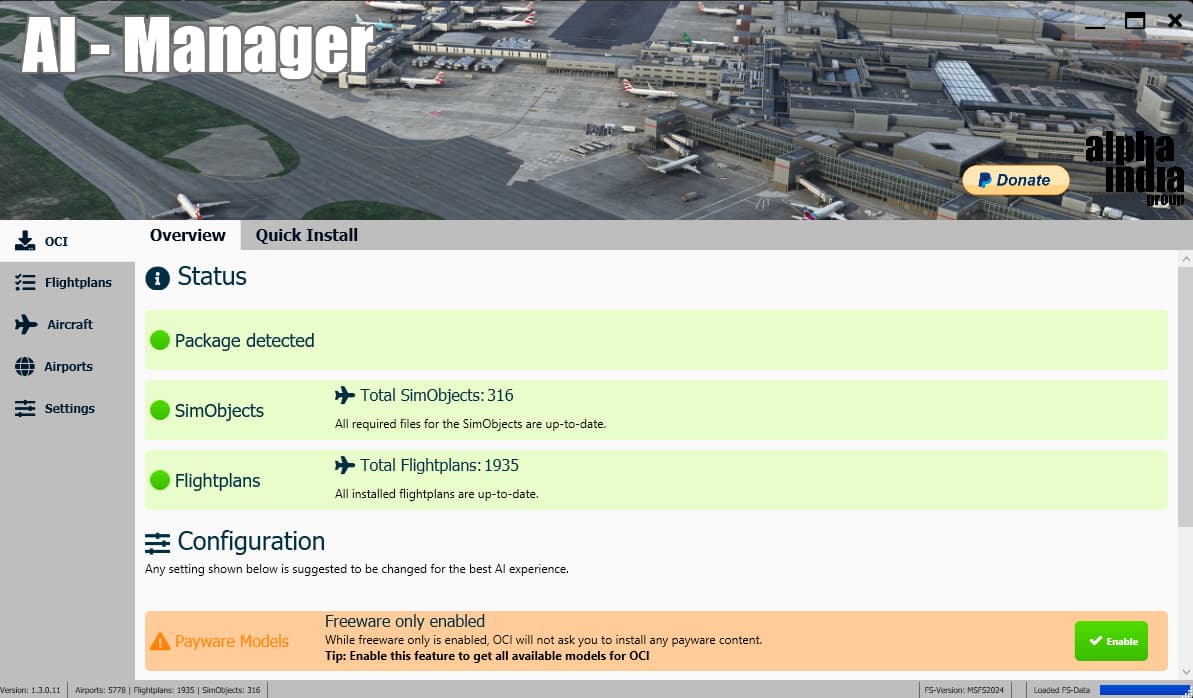The image size is (1193, 698).
Task: Click the Payware Models warning triangle icon
Action: [160, 642]
